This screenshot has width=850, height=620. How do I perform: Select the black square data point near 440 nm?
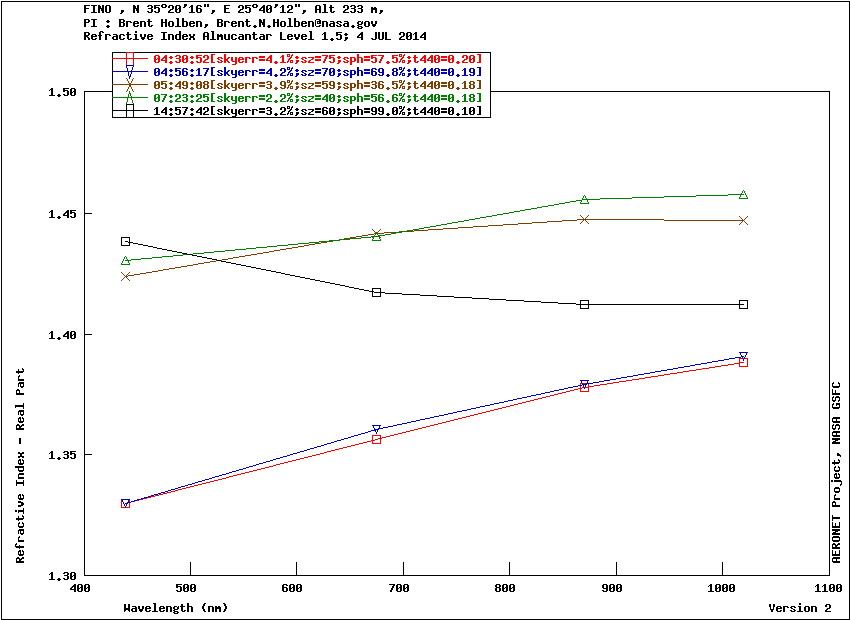click(x=126, y=242)
